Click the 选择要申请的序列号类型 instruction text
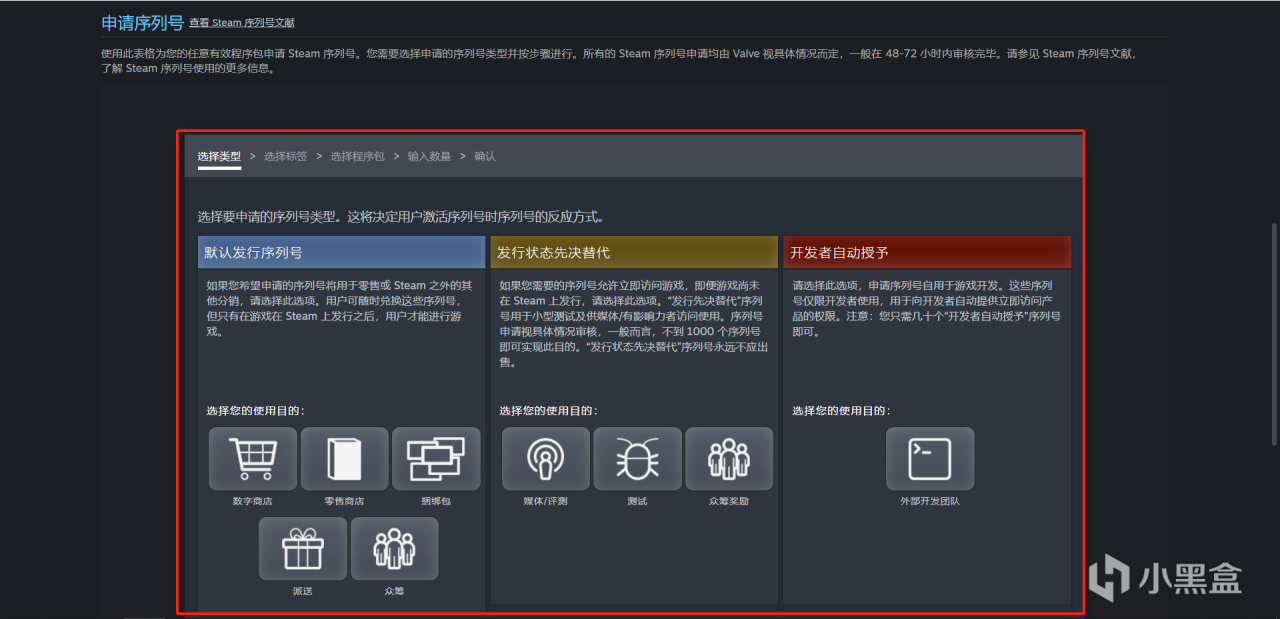Viewport: 1280px width, 619px height. tap(401, 216)
